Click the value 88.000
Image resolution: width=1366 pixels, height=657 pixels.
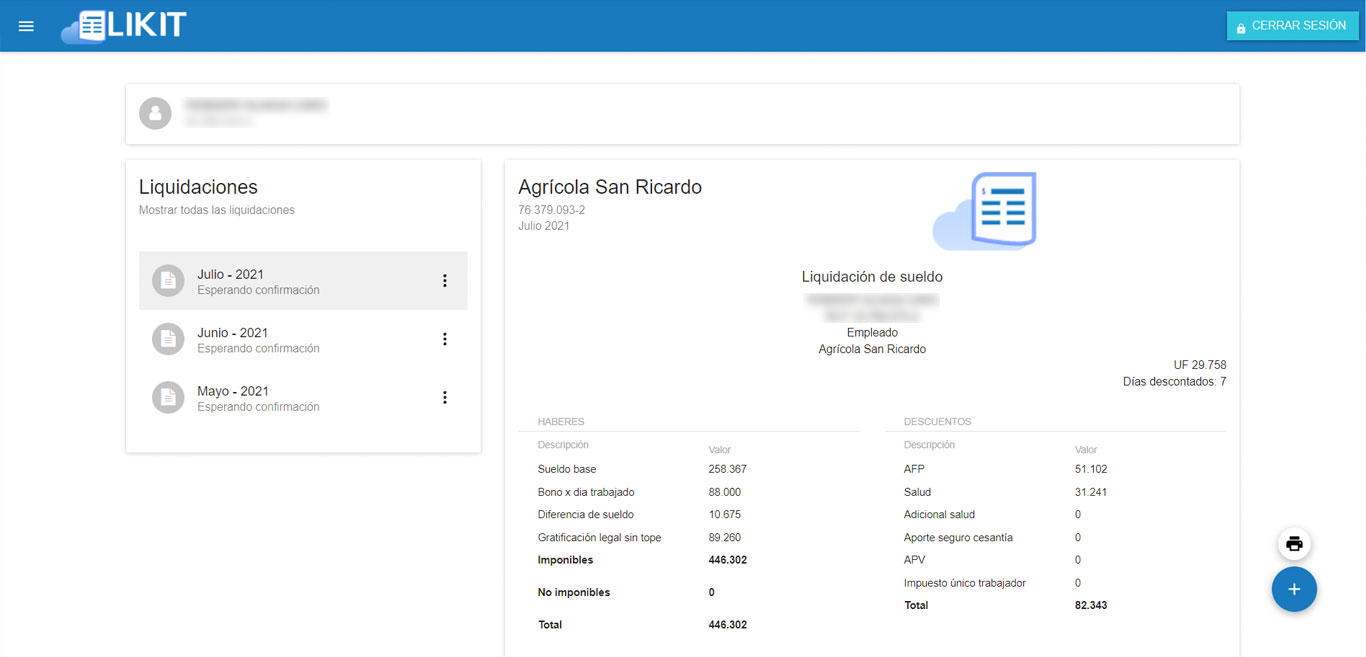click(725, 492)
